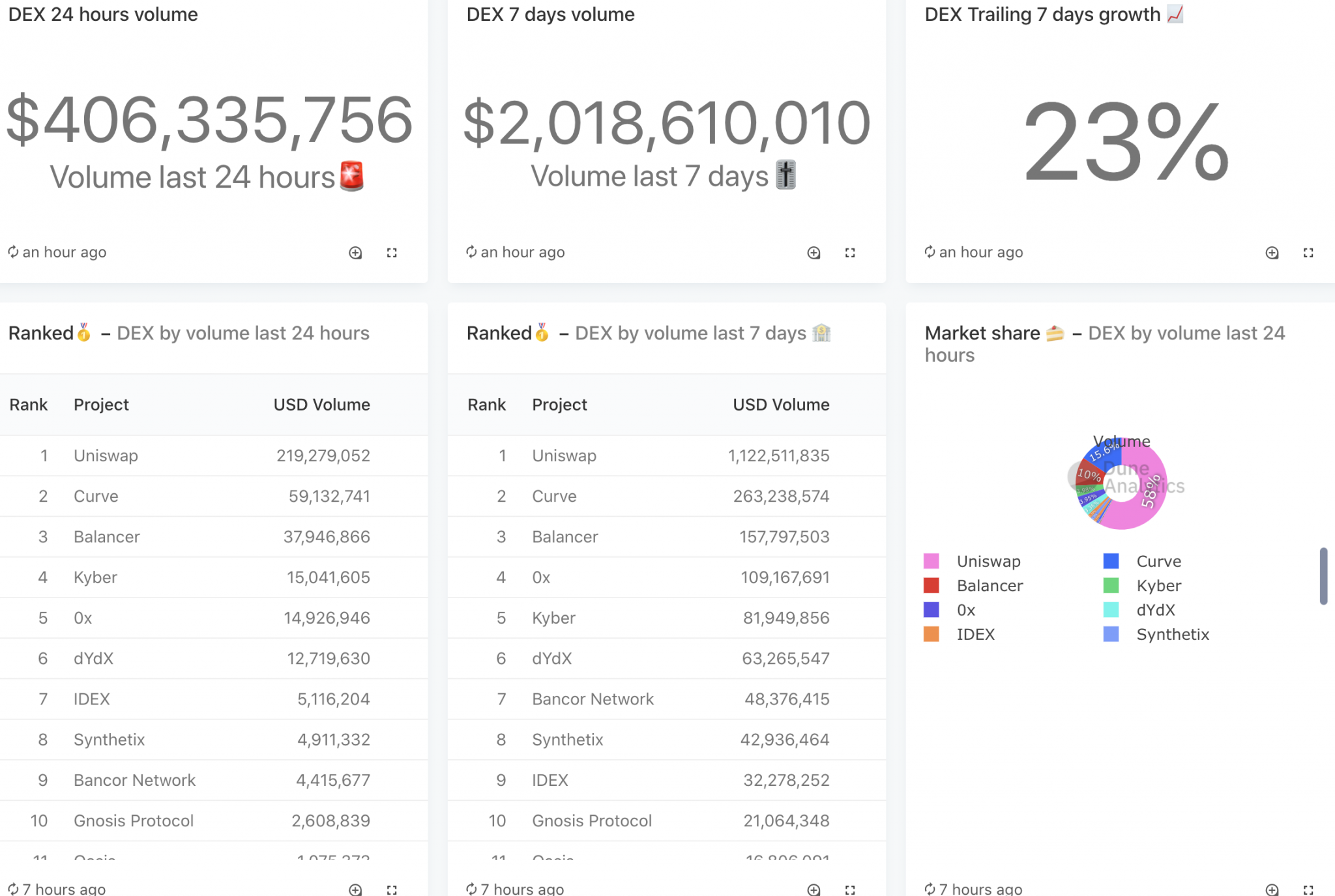Open DEX 7 days volume title link

pos(550,14)
